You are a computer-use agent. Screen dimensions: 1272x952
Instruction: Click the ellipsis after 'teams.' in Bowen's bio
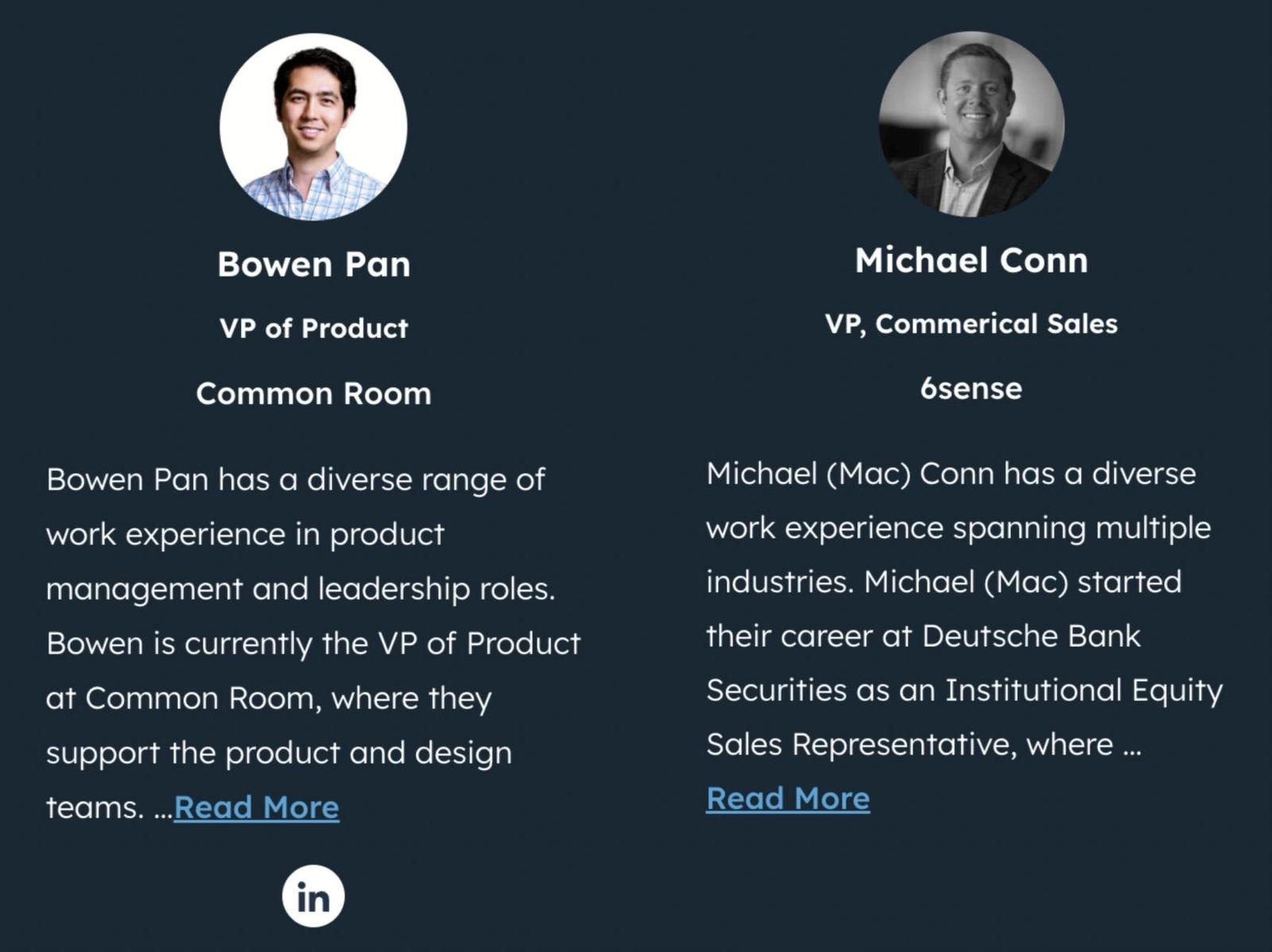pos(163,809)
